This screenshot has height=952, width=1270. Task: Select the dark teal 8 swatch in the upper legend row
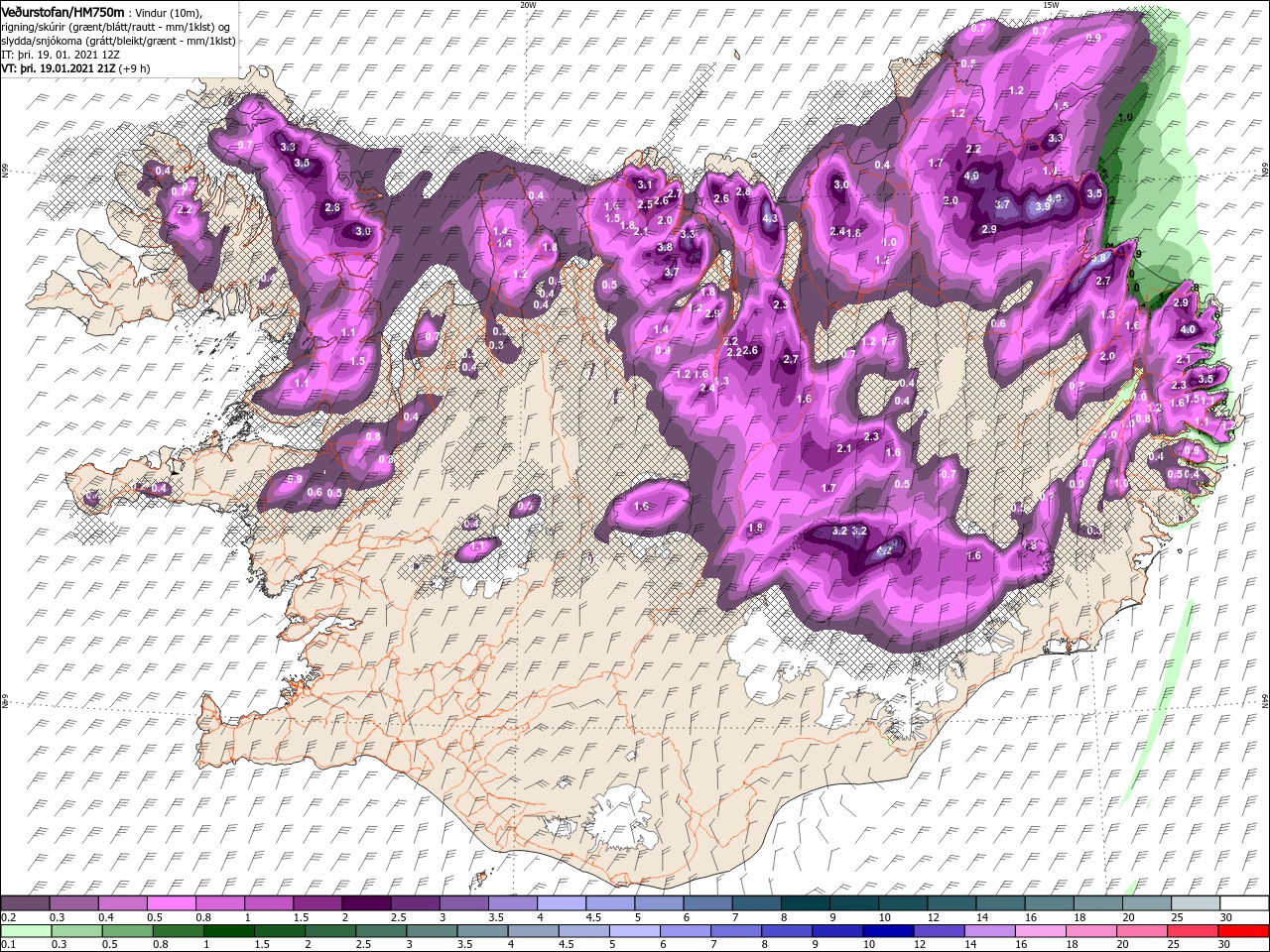pyautogui.click(x=805, y=903)
